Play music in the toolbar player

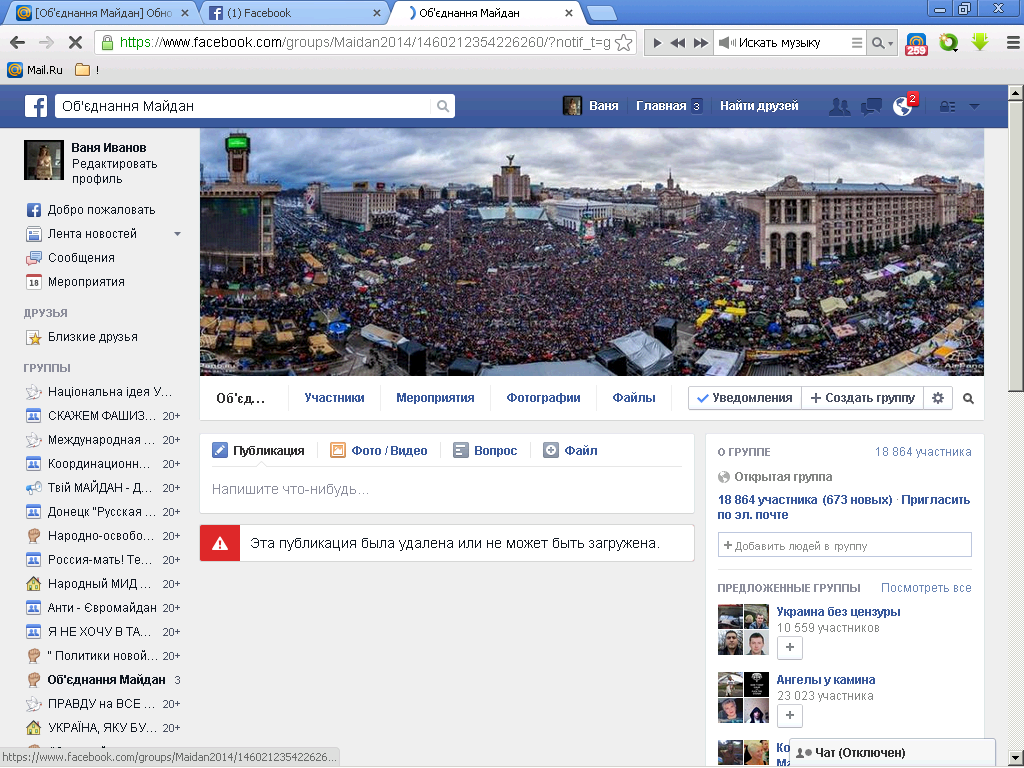[x=658, y=43]
